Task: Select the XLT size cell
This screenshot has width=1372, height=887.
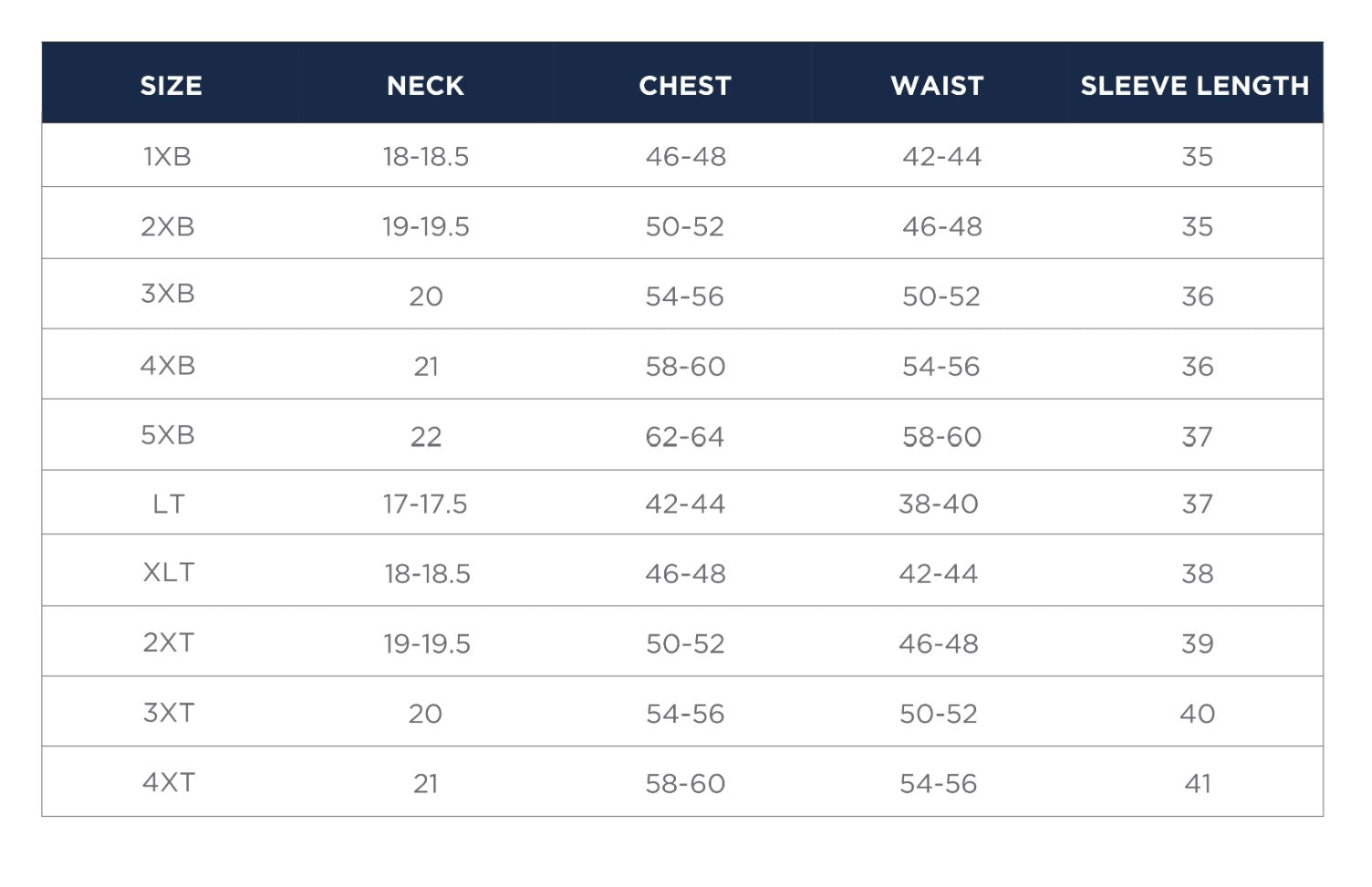Action: tap(169, 572)
